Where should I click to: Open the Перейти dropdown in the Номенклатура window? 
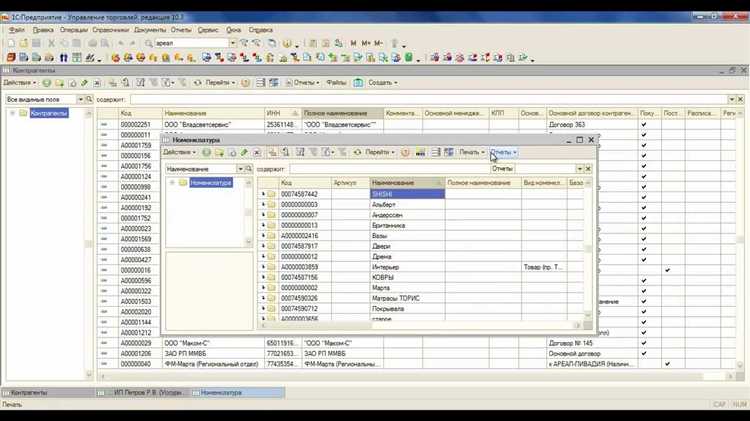[380, 153]
